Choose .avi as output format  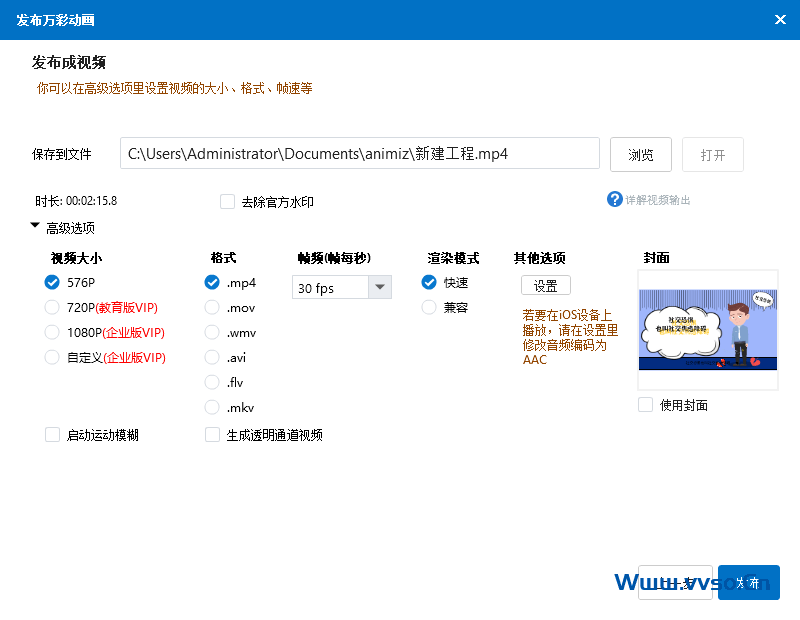tap(212, 357)
